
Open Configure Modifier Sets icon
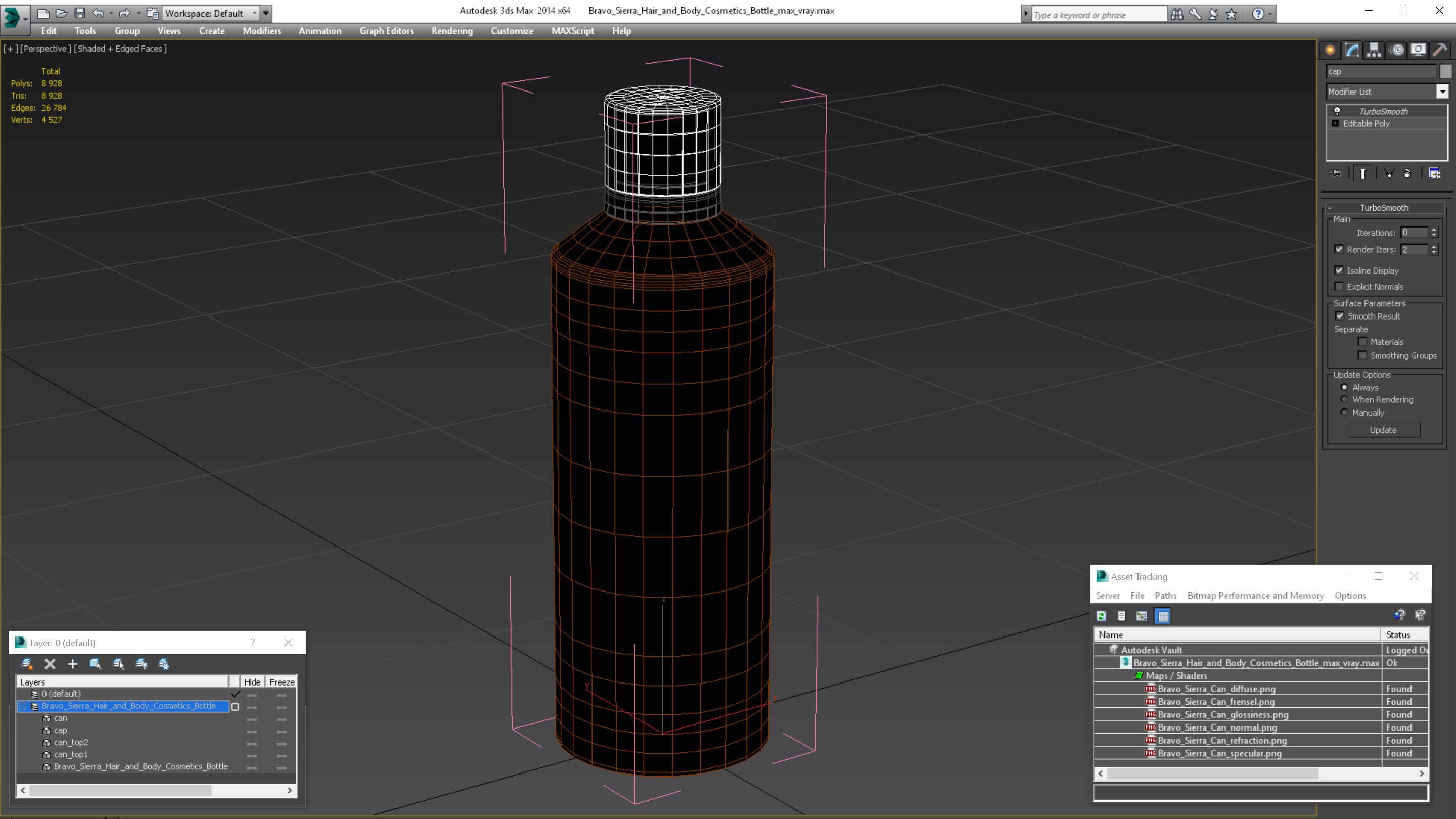coord(1435,173)
